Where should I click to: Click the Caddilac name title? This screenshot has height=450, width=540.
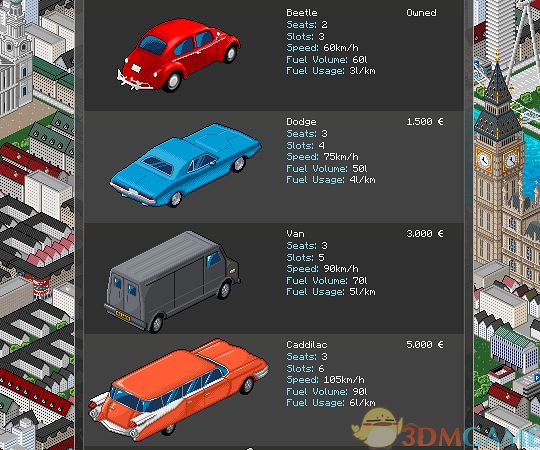click(307, 345)
